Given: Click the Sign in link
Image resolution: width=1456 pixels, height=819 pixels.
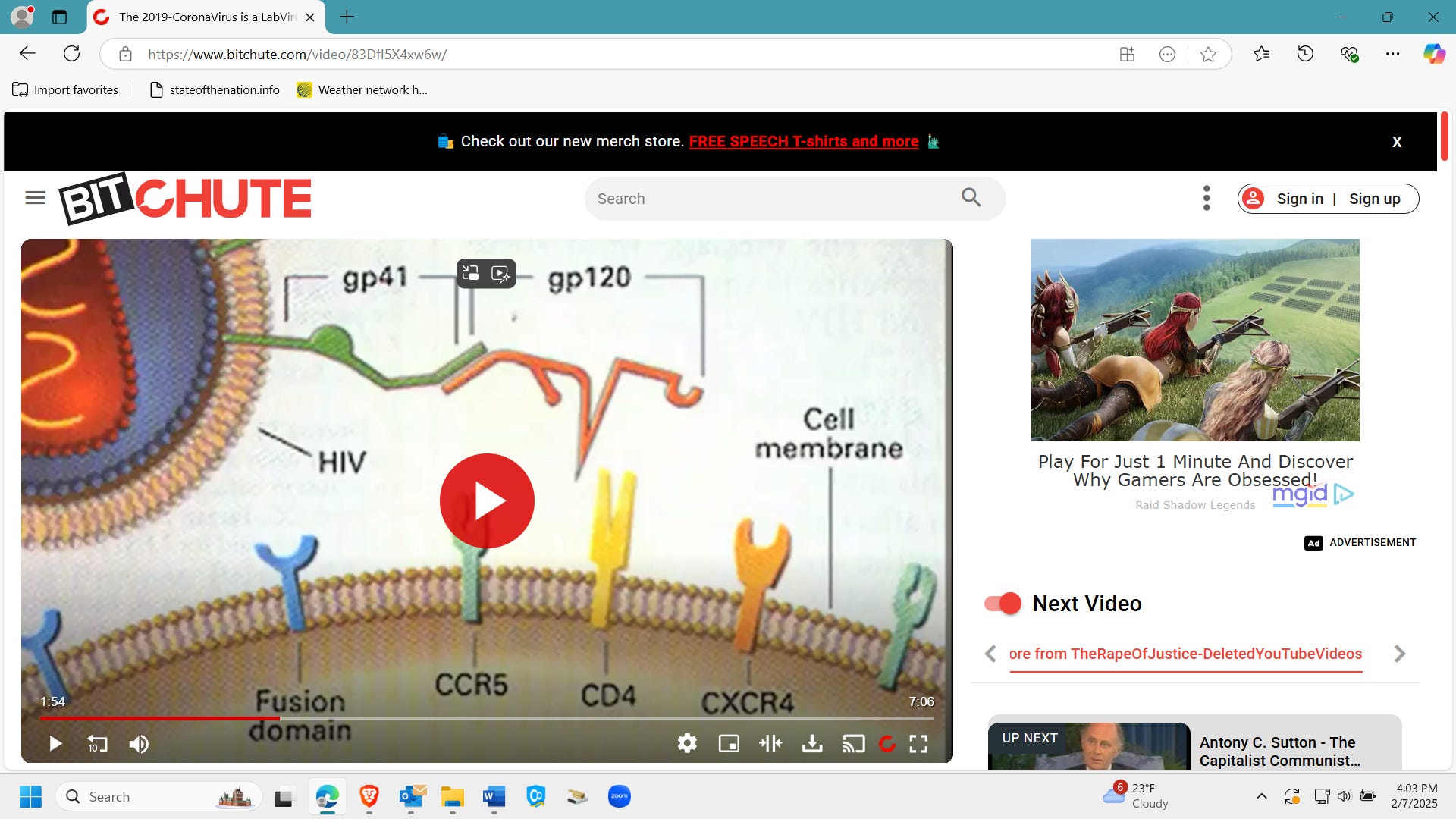Looking at the screenshot, I should pyautogui.click(x=1300, y=199).
